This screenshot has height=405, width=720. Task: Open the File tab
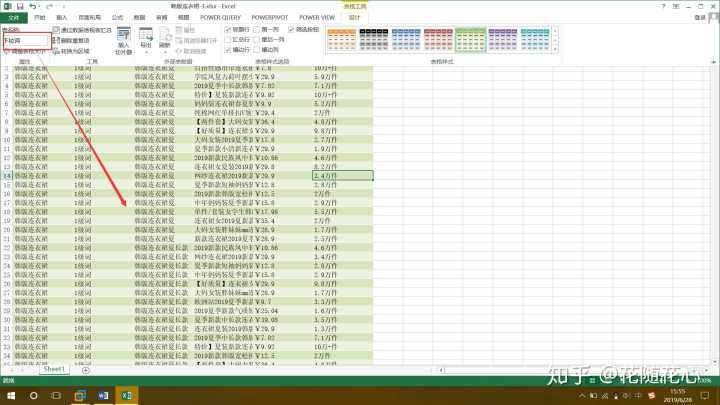pos(13,17)
